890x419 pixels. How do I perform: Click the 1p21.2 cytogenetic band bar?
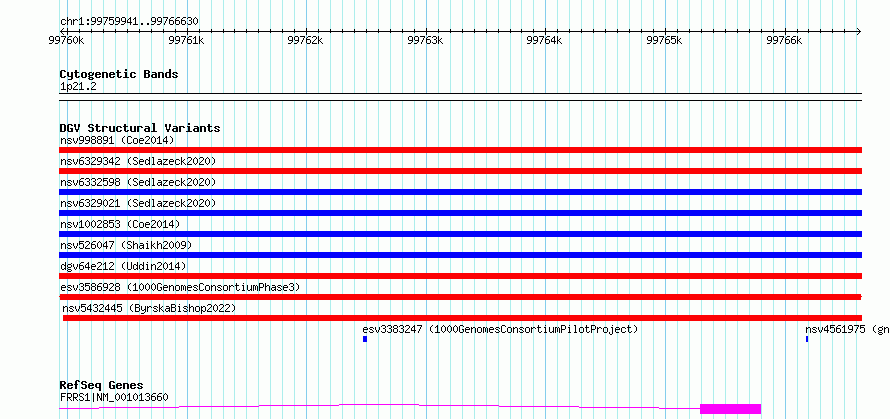point(460,97)
